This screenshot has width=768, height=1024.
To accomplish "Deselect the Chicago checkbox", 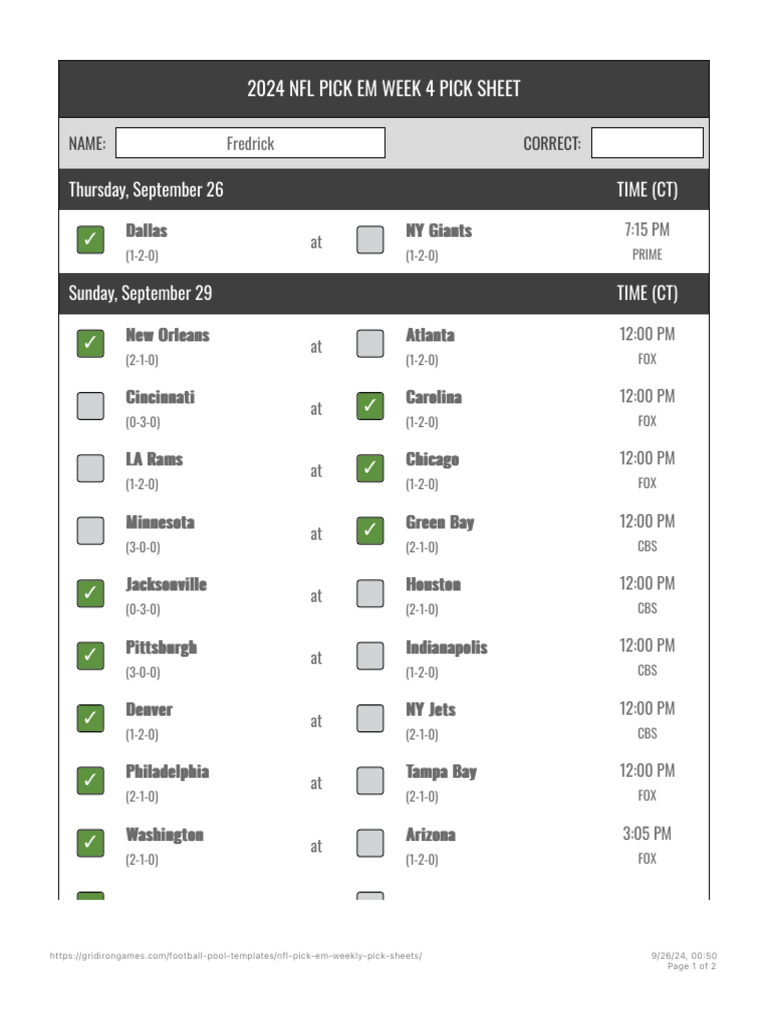I will pyautogui.click(x=370, y=468).
